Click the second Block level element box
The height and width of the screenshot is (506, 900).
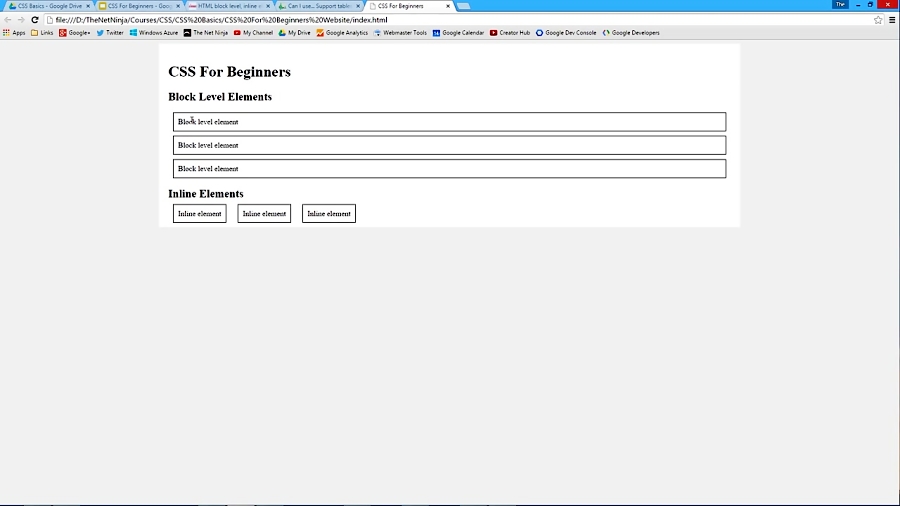coord(449,145)
